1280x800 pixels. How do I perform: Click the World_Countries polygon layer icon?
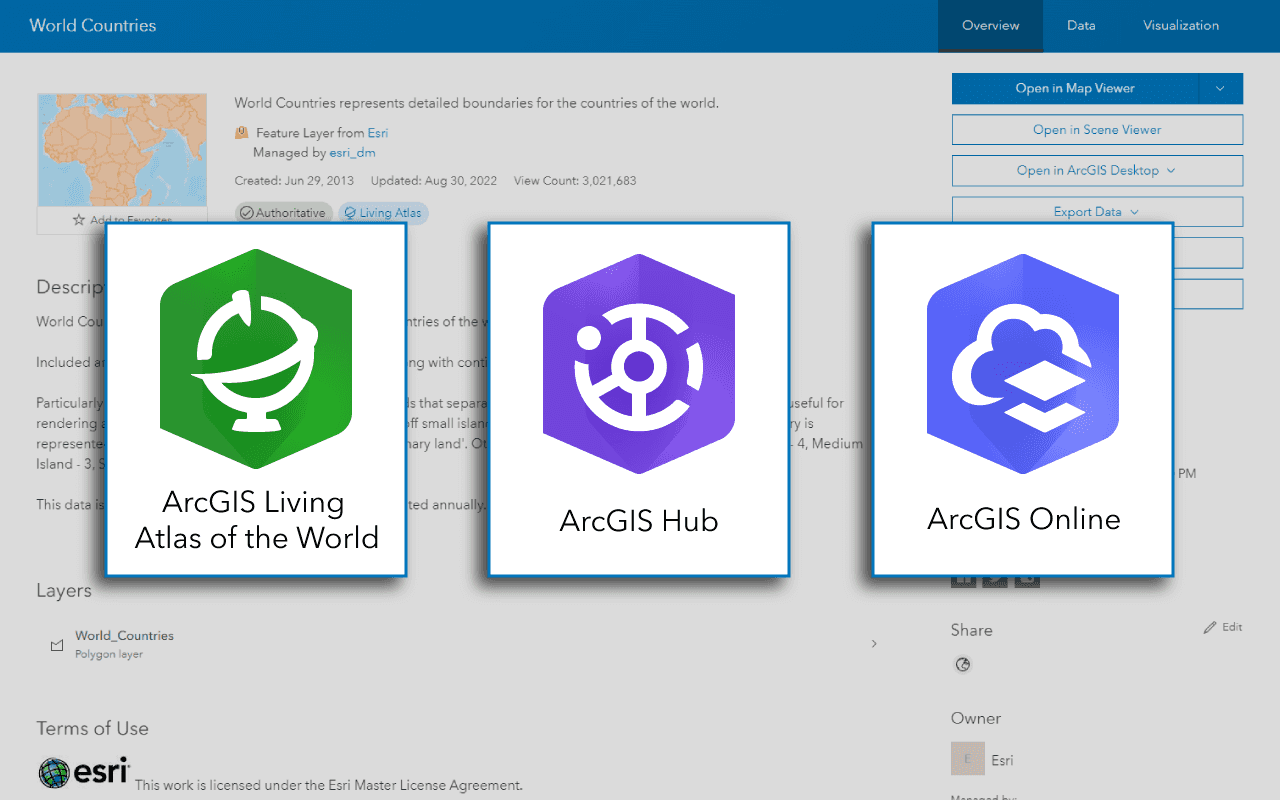pos(57,644)
